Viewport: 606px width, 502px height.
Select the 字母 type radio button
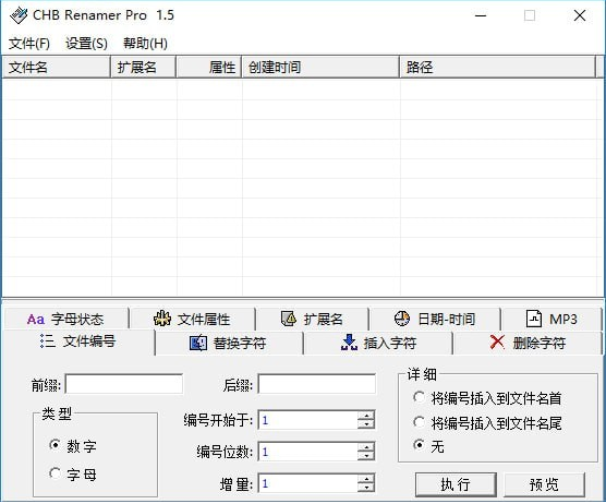(x=55, y=473)
